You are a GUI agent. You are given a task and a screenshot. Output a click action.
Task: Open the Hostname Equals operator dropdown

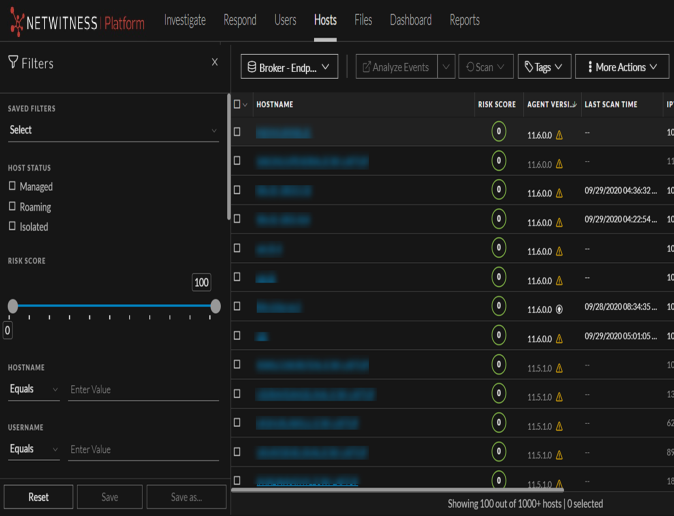point(33,389)
